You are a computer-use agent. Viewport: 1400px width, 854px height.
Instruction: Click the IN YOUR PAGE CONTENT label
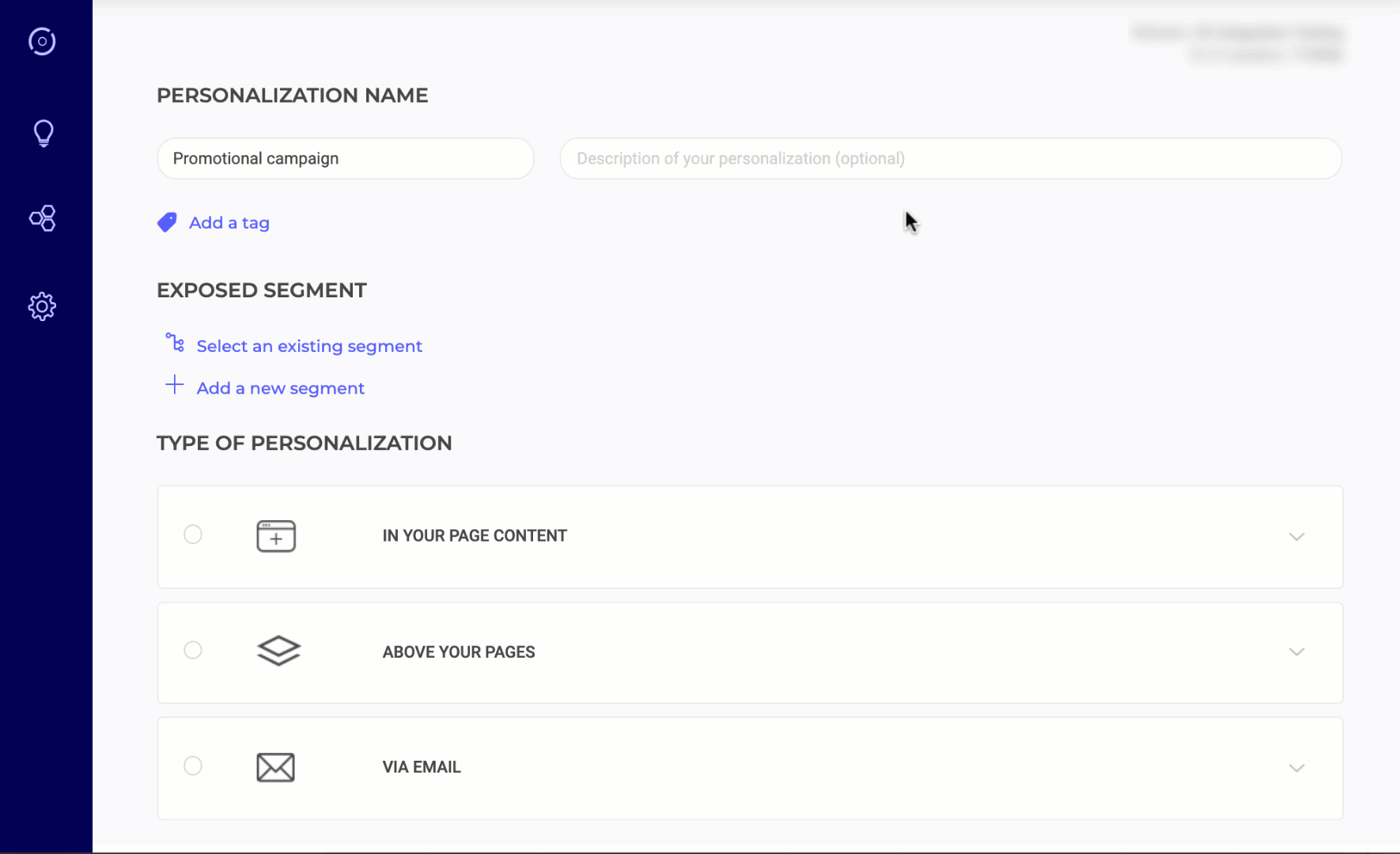(x=475, y=536)
